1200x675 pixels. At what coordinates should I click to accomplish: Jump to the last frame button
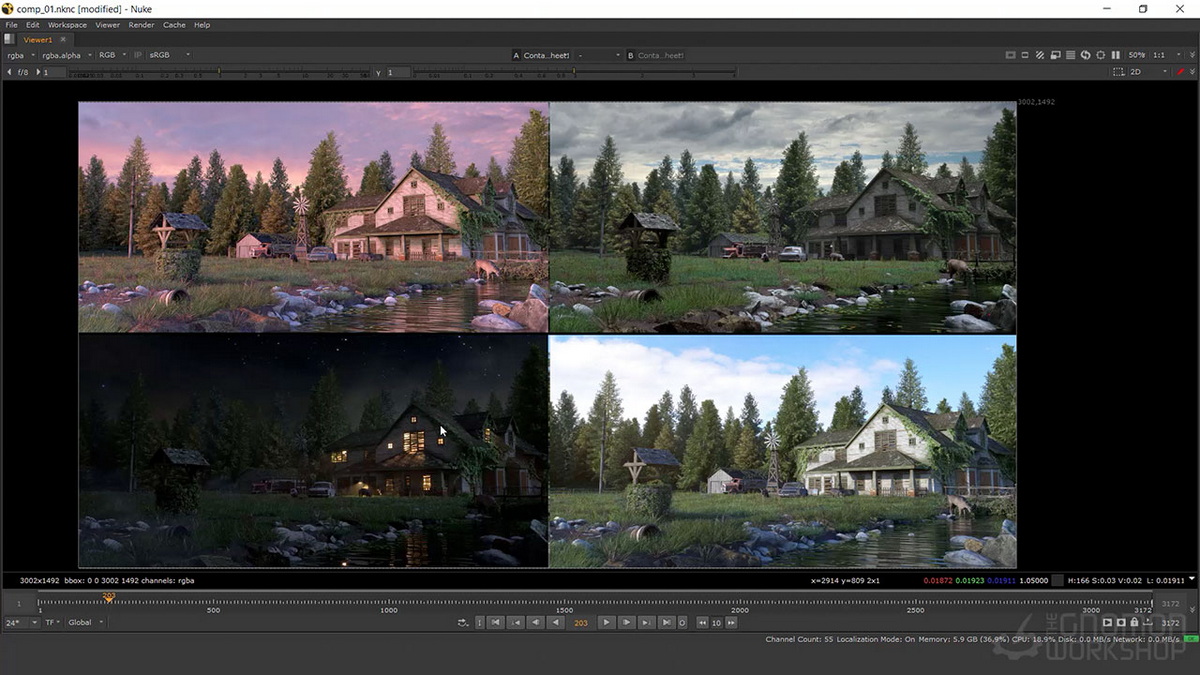[666, 622]
